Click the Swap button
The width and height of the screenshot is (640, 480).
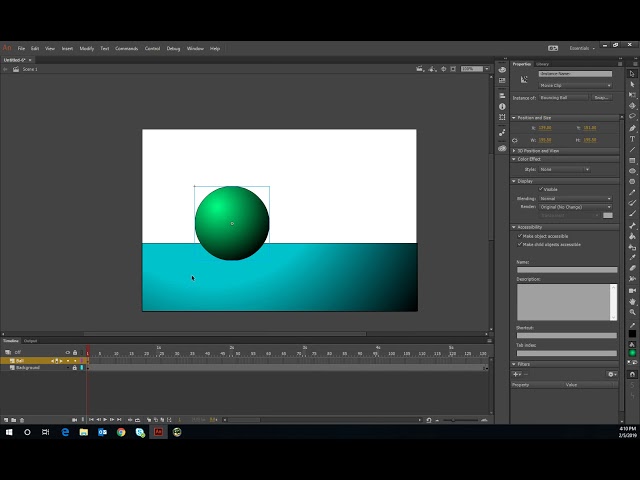pos(601,98)
